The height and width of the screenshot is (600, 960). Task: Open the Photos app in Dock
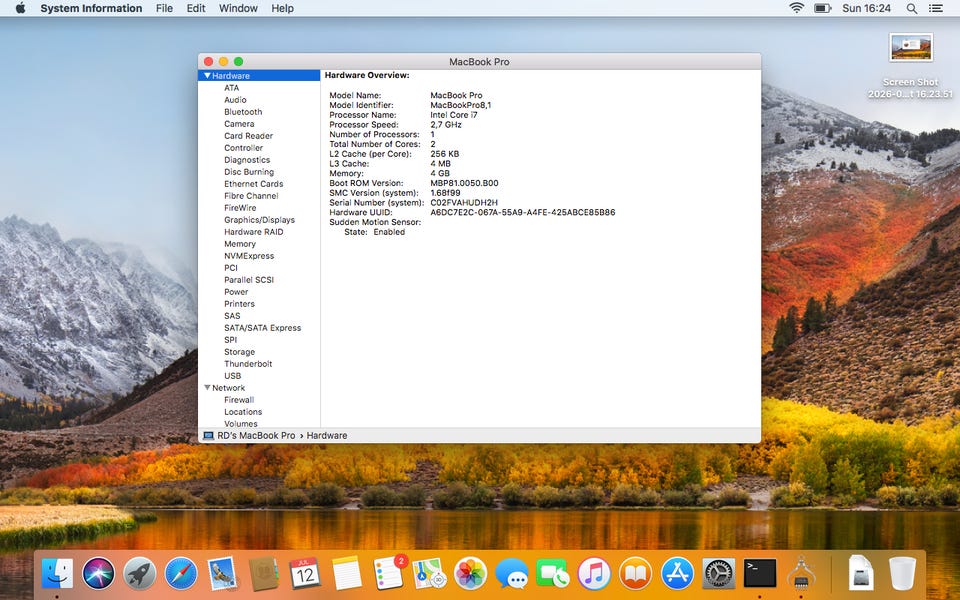(x=470, y=574)
